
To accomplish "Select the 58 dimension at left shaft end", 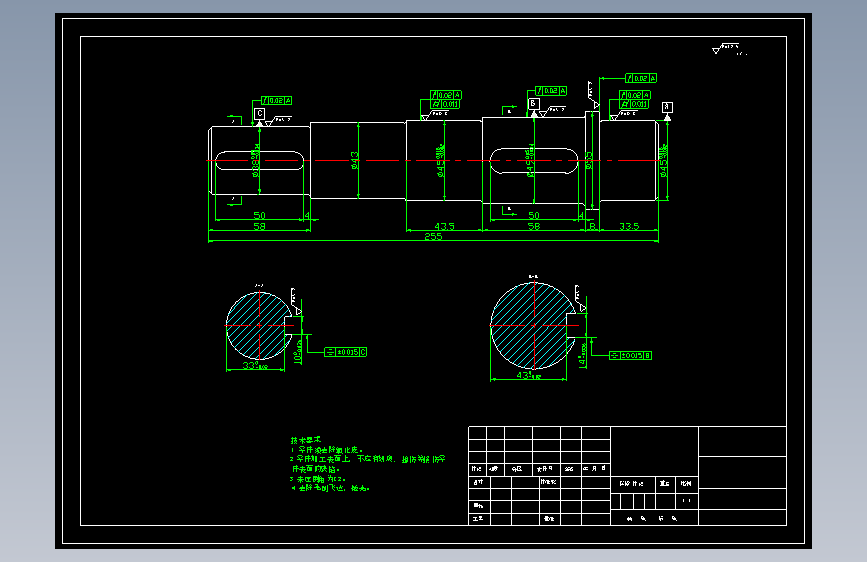I will click(x=259, y=226).
